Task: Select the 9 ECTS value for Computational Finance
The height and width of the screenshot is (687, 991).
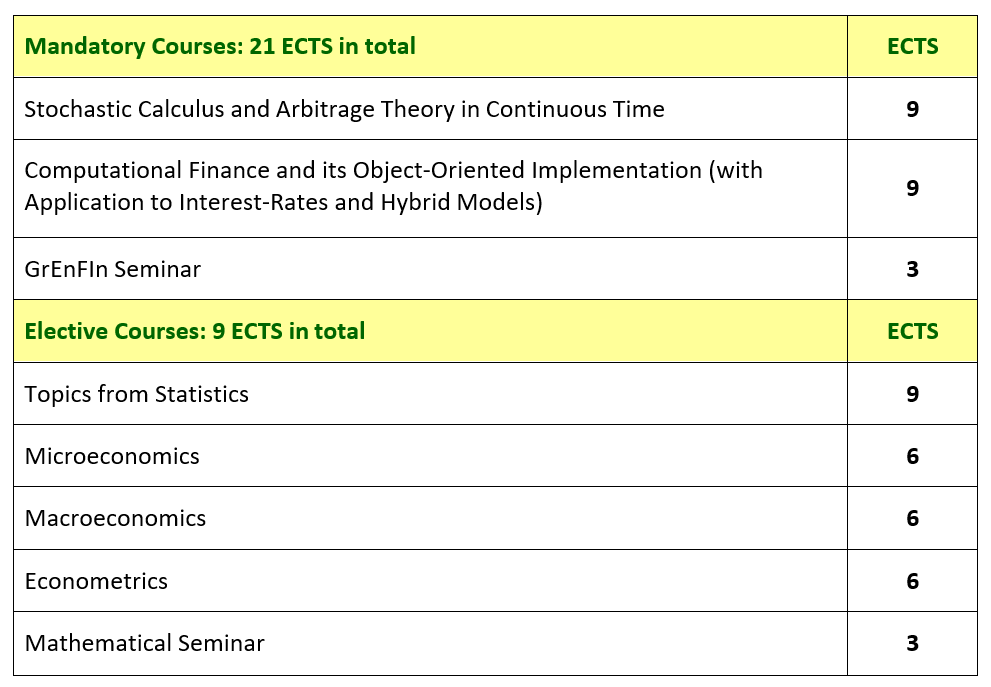Action: click(912, 188)
